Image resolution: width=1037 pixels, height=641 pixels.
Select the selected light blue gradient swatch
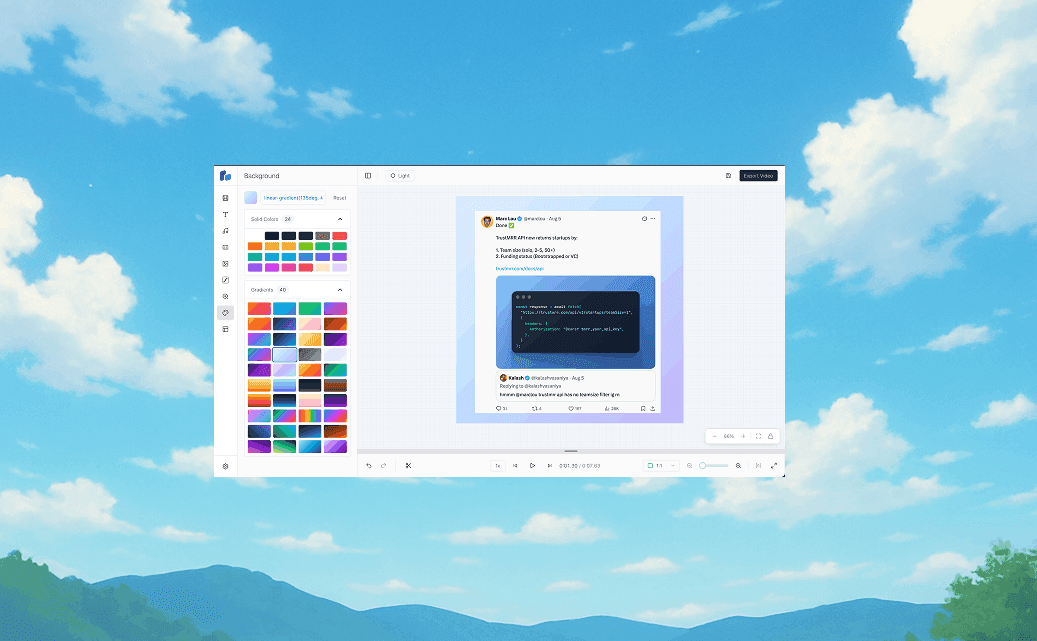284,355
